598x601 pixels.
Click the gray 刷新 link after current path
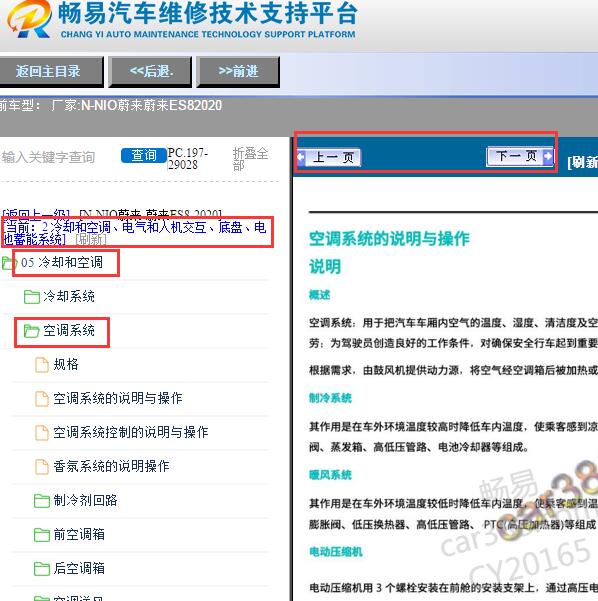(x=91, y=239)
